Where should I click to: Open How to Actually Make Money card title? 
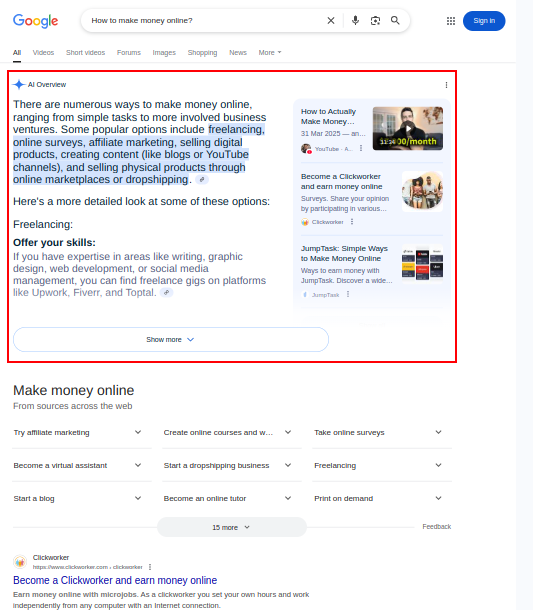(x=328, y=117)
